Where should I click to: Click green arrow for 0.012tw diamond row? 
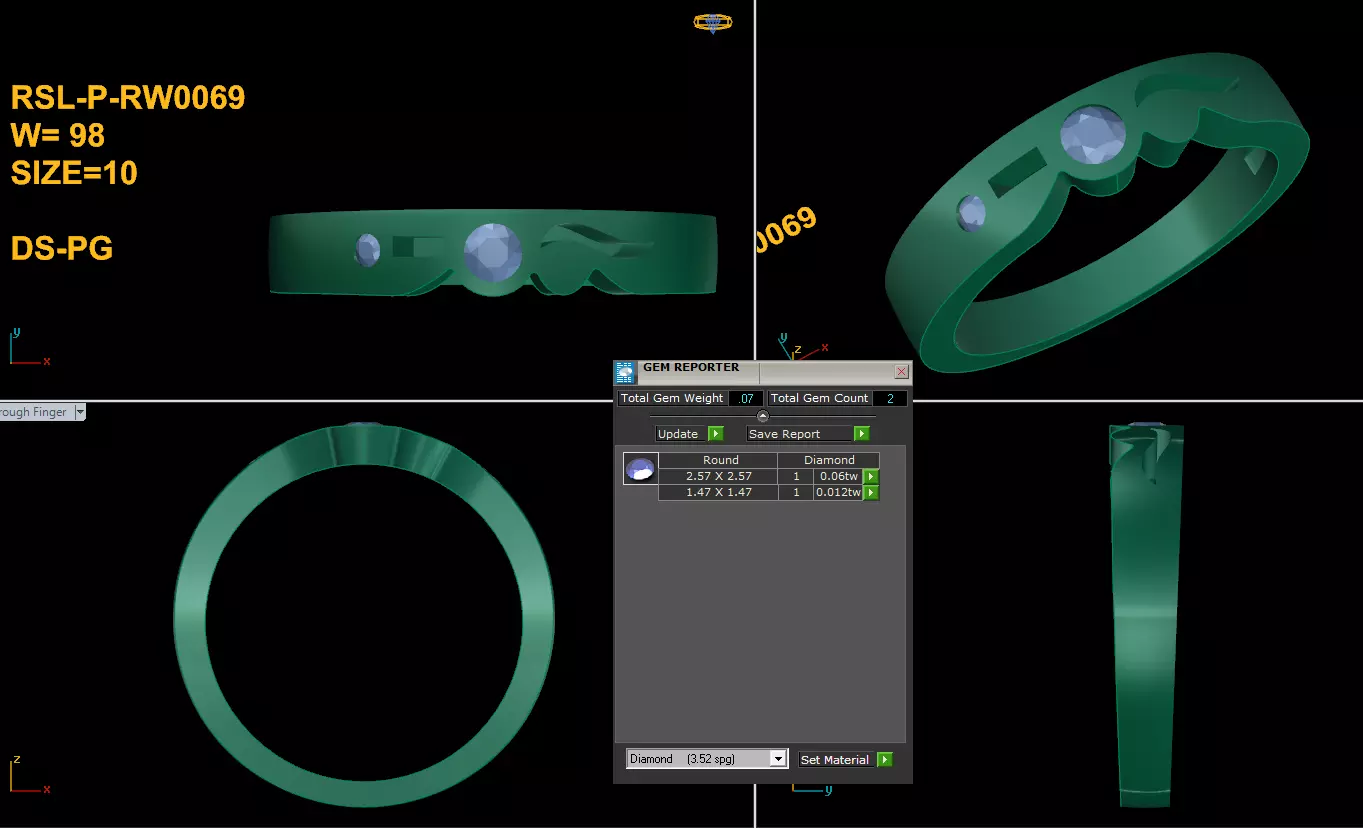[x=871, y=493]
